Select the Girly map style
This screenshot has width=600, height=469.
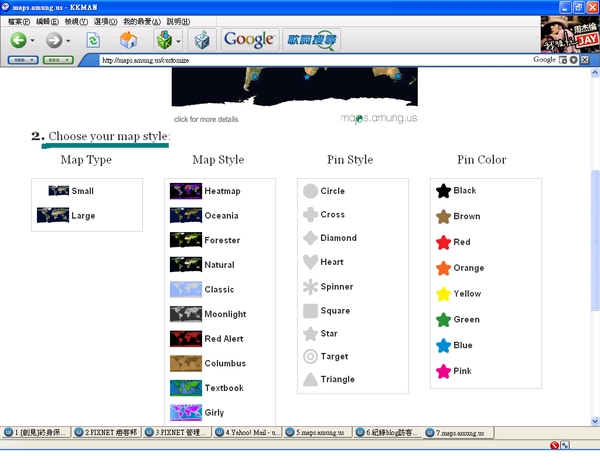pos(197,412)
